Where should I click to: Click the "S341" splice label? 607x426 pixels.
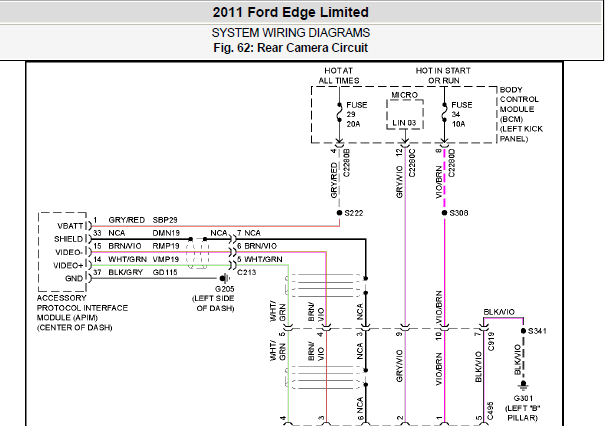pos(537,331)
